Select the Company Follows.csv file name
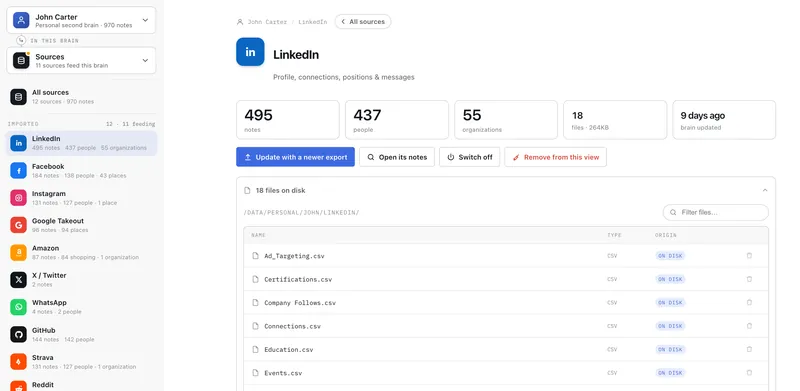This screenshot has width=800, height=391. [x=300, y=303]
